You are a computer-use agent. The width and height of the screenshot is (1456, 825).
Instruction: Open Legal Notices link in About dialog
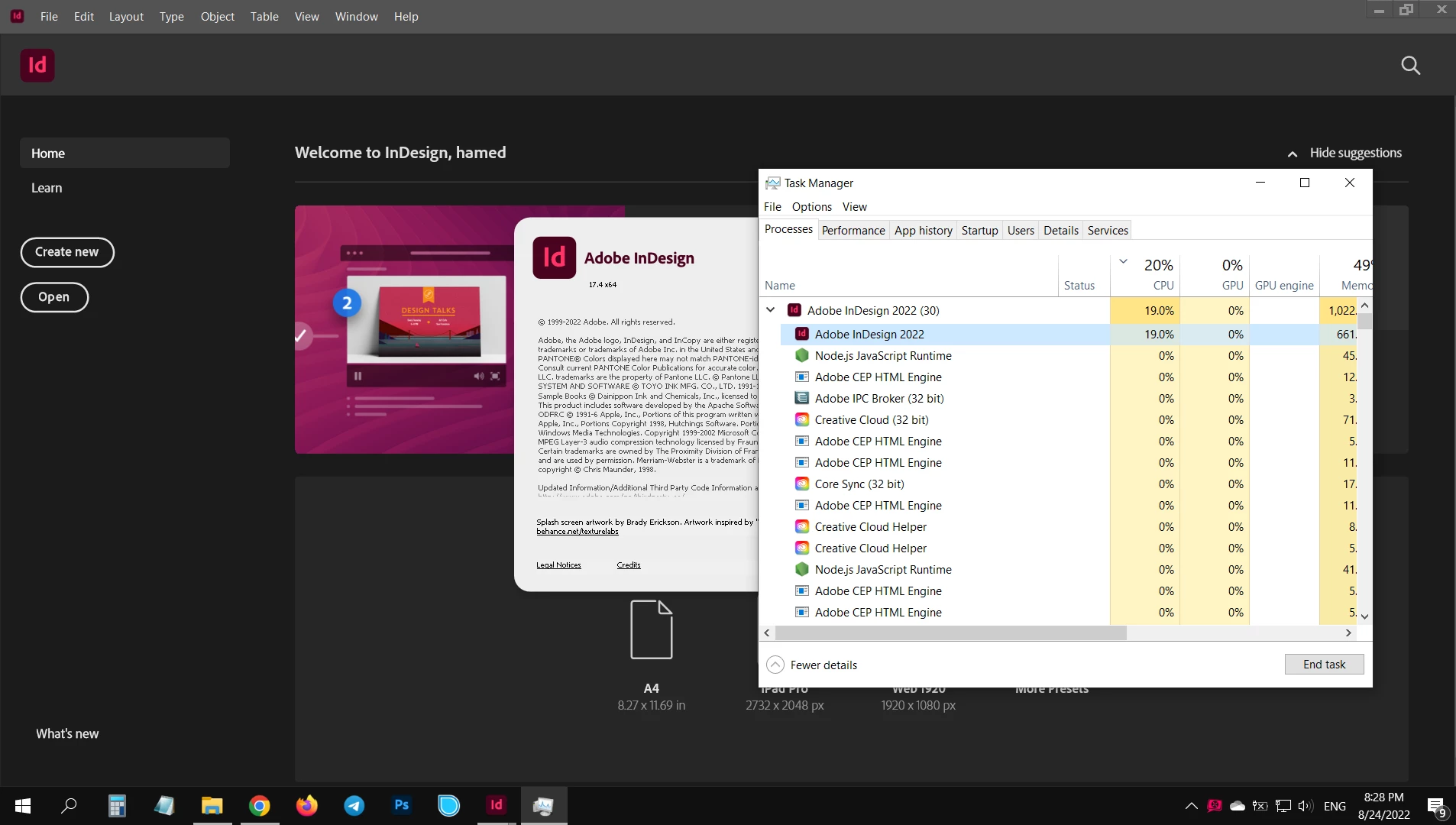coord(558,565)
